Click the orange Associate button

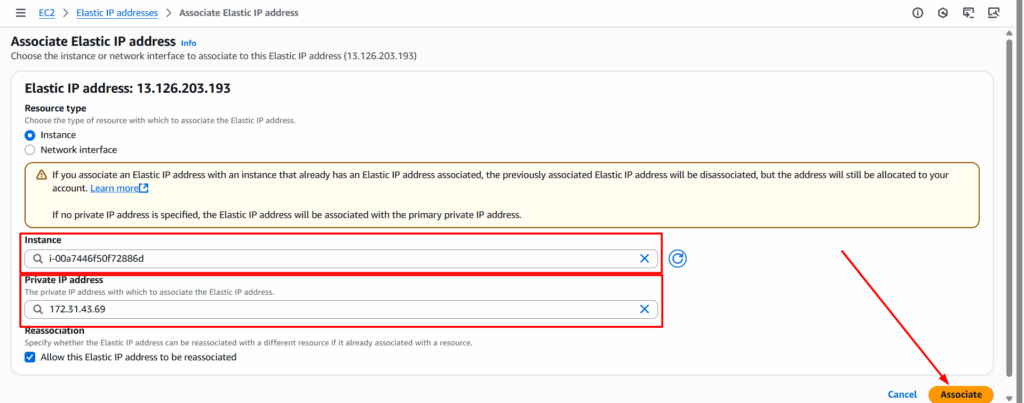[x=961, y=395]
